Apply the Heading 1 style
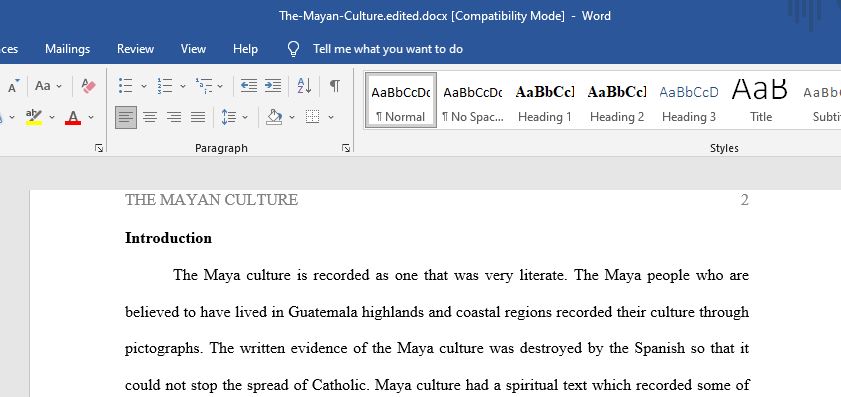 tap(544, 100)
